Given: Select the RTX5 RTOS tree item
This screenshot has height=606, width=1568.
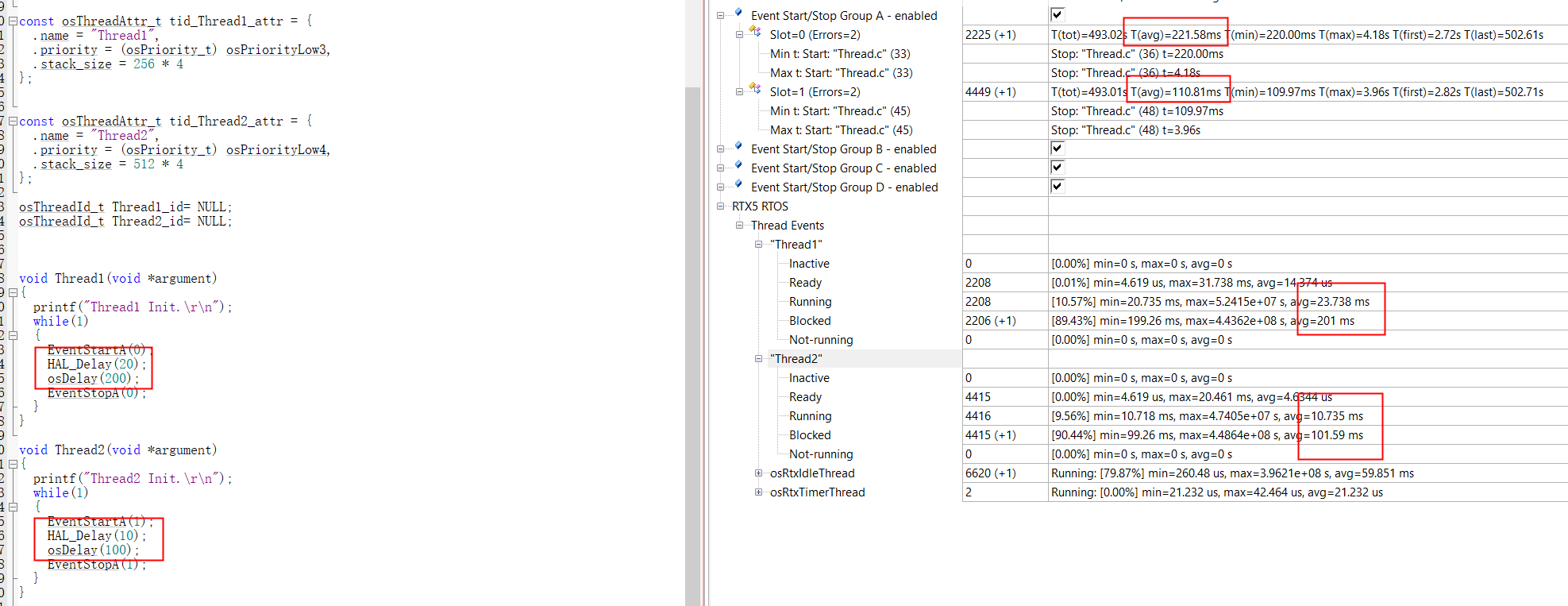Looking at the screenshot, I should click(x=760, y=207).
